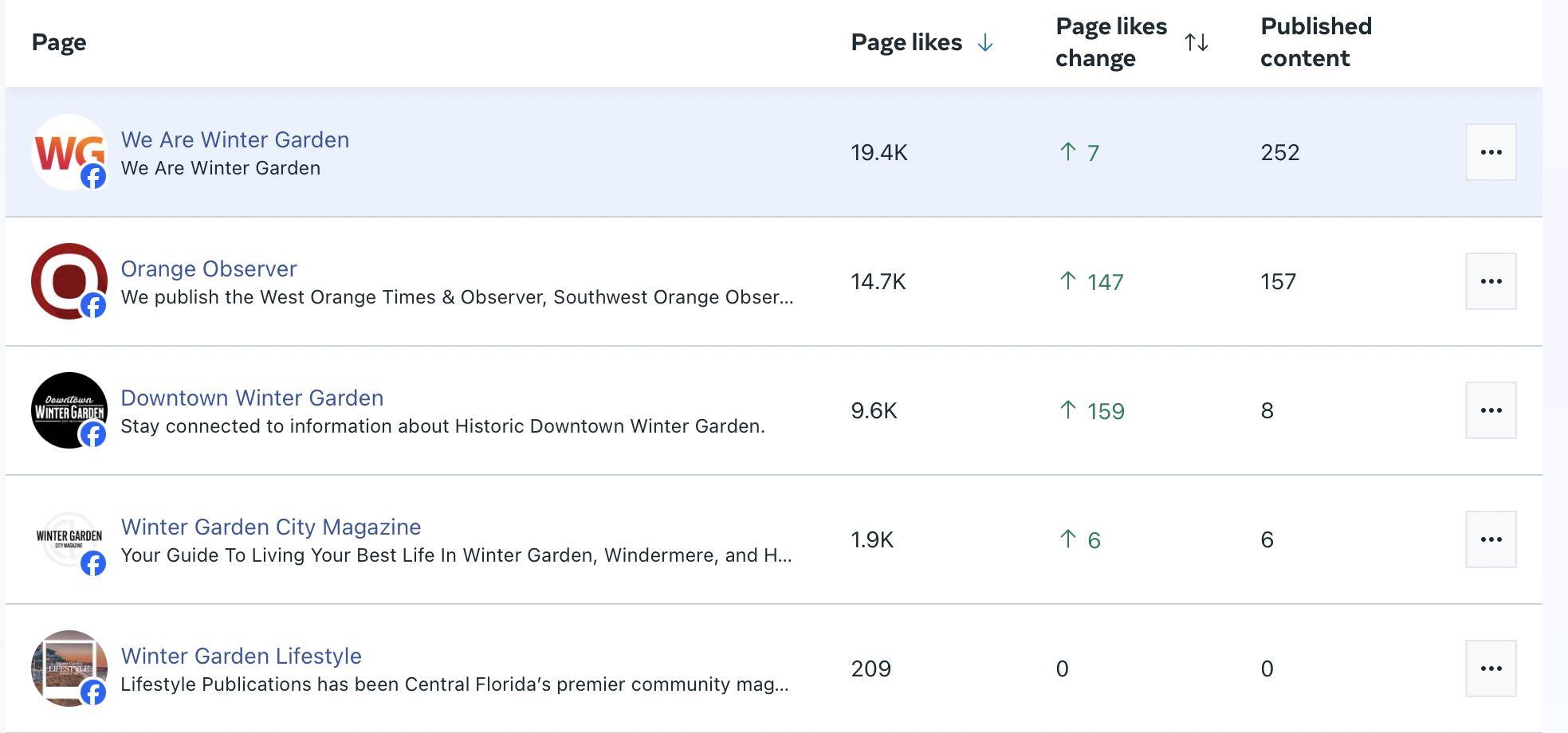Open Winter Garden Lifestyle page link

pos(241,656)
